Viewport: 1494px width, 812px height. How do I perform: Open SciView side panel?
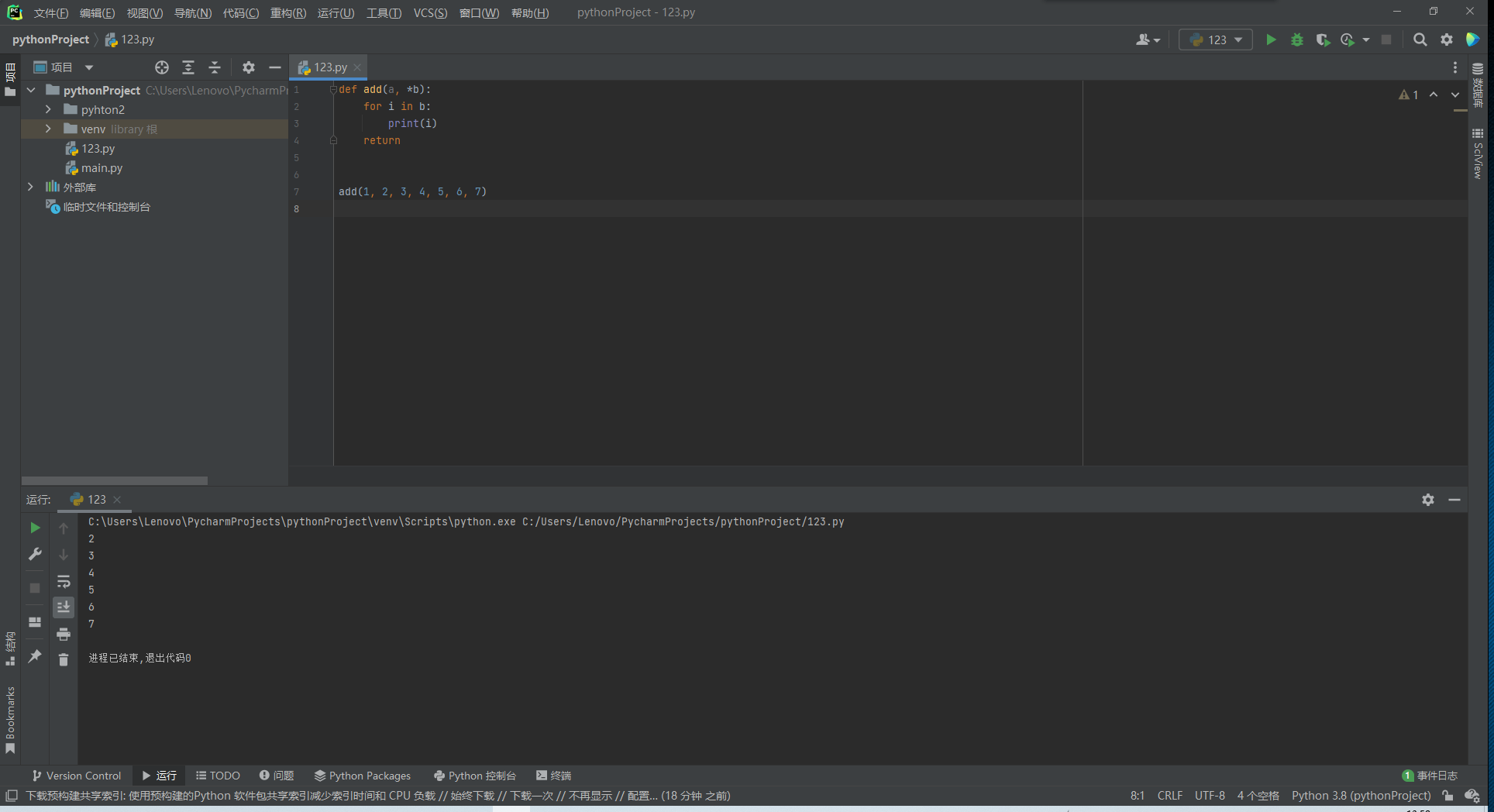(x=1478, y=154)
